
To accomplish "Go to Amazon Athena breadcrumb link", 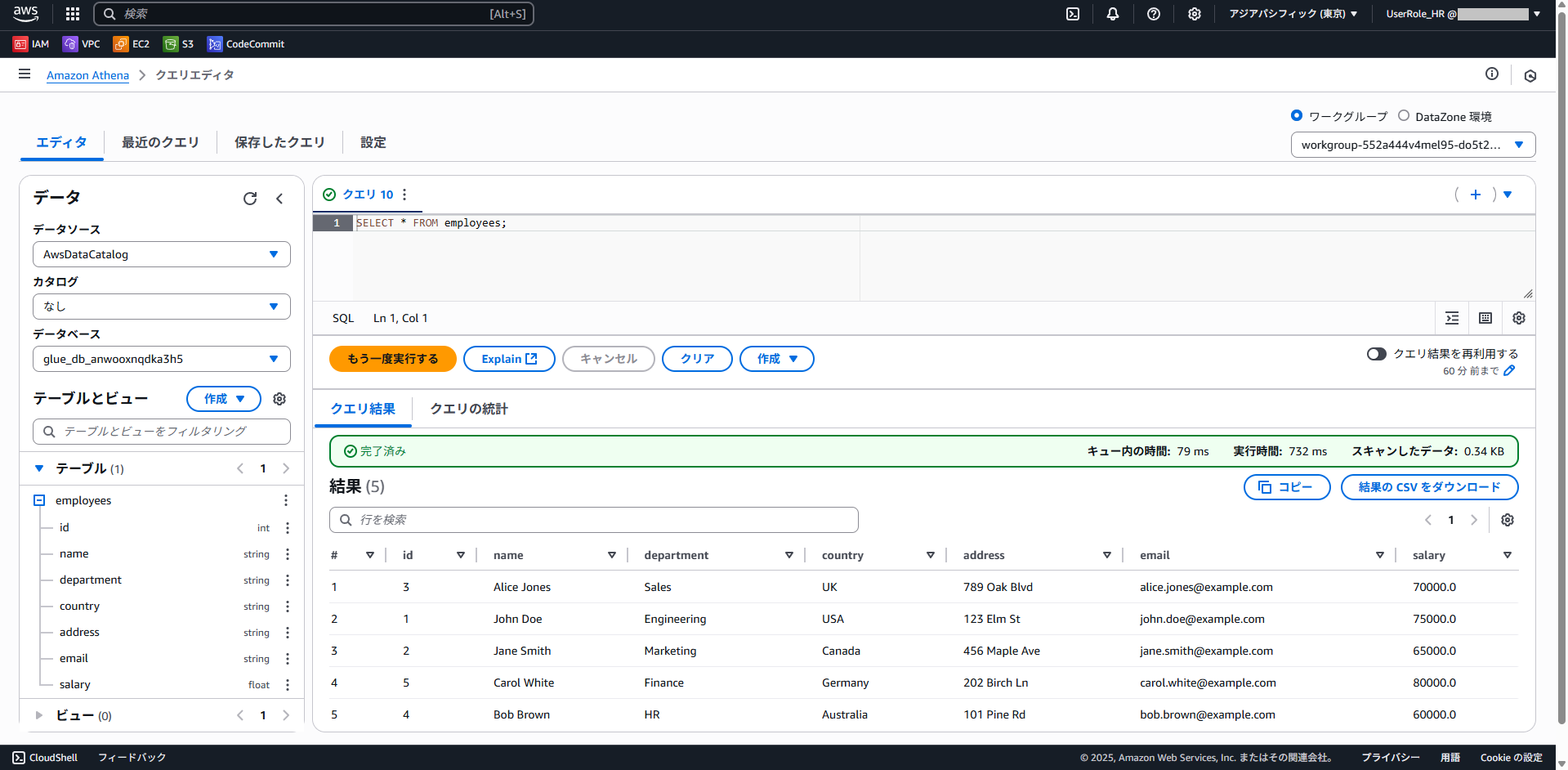I will (x=87, y=75).
